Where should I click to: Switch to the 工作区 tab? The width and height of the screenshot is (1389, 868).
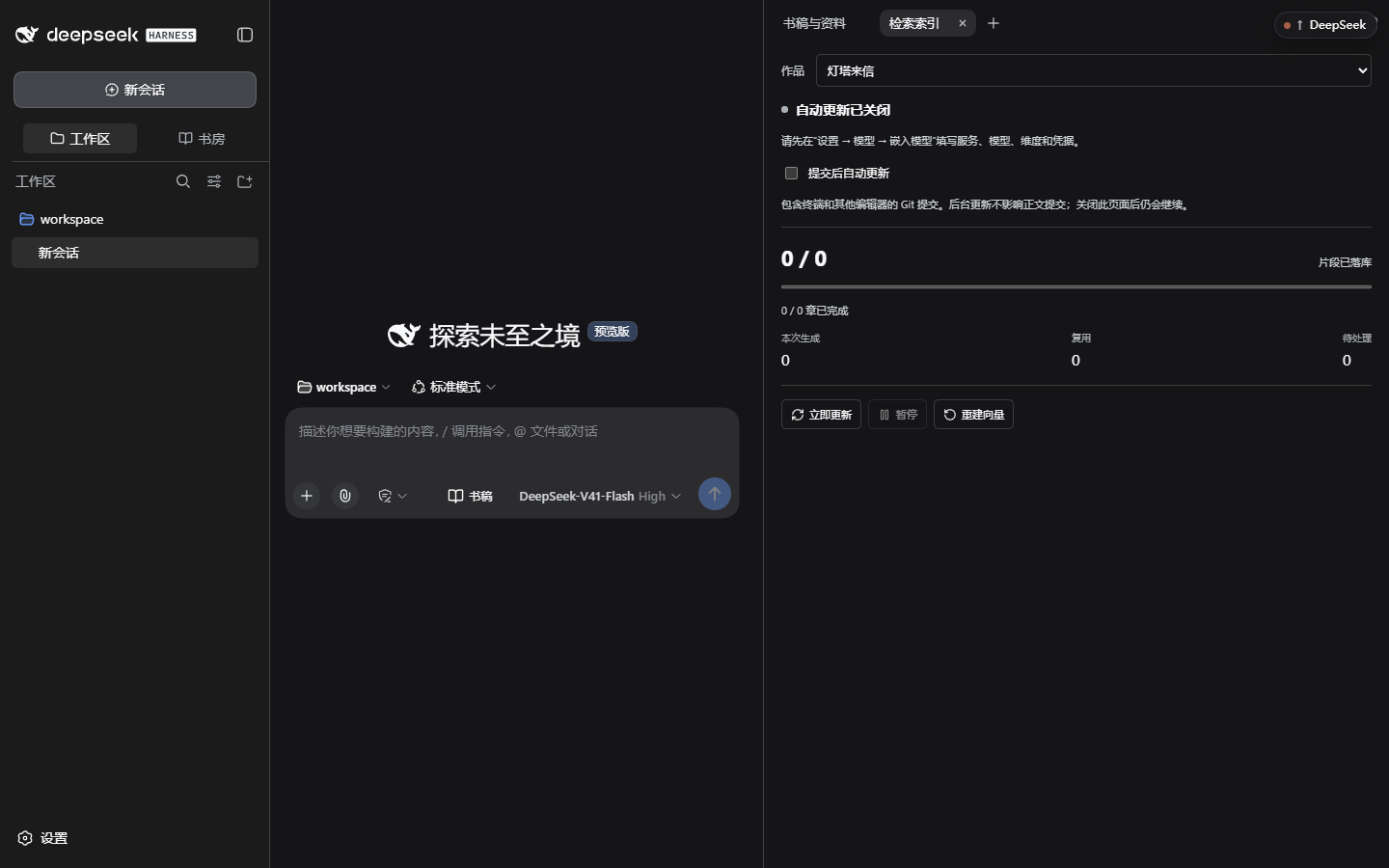[x=80, y=139]
